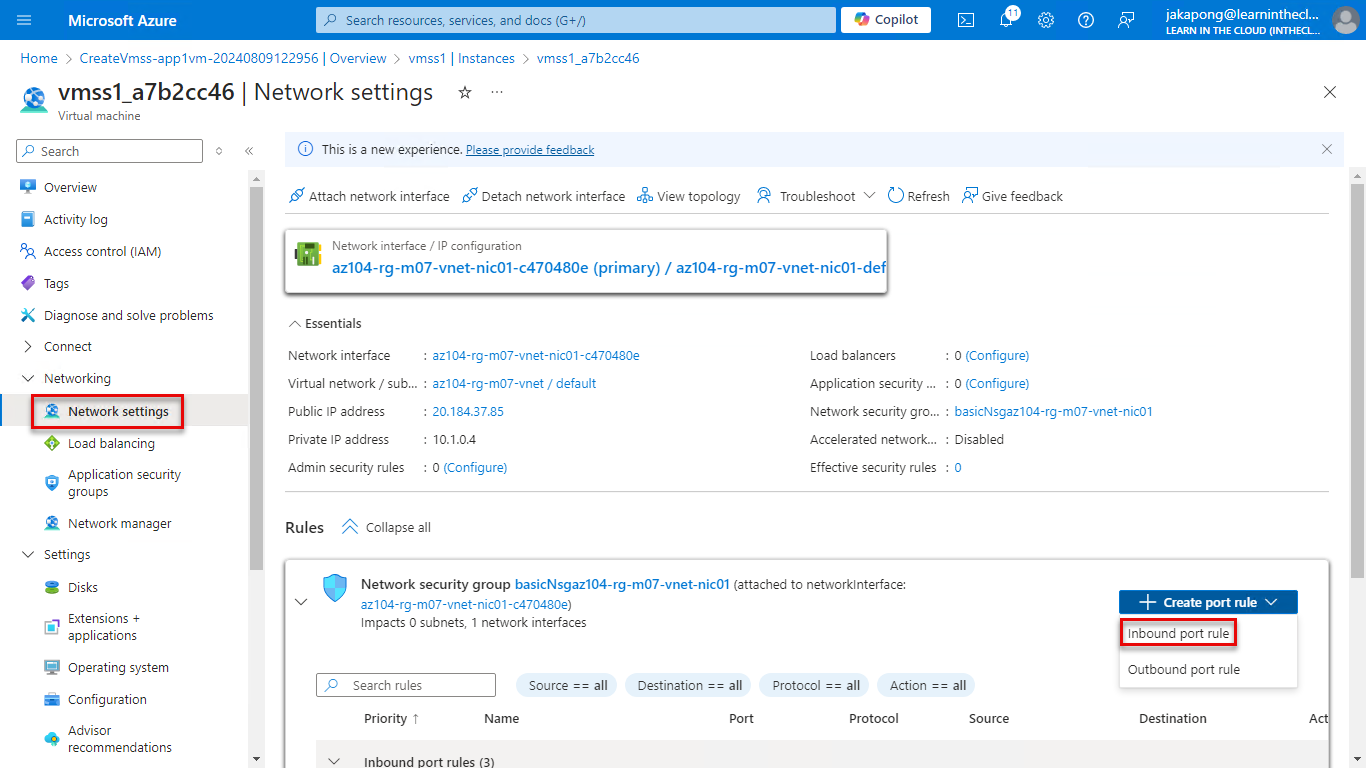Open Overview in the sidebar
This screenshot has height=768, width=1366.
[x=70, y=187]
